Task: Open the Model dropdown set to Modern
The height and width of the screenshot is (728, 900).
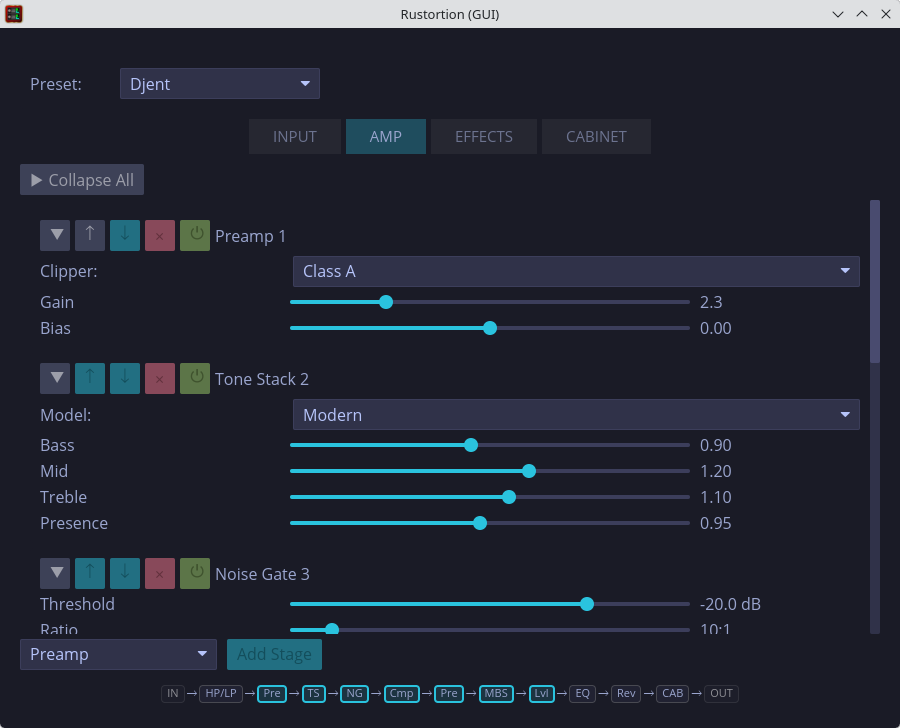Action: coord(576,415)
